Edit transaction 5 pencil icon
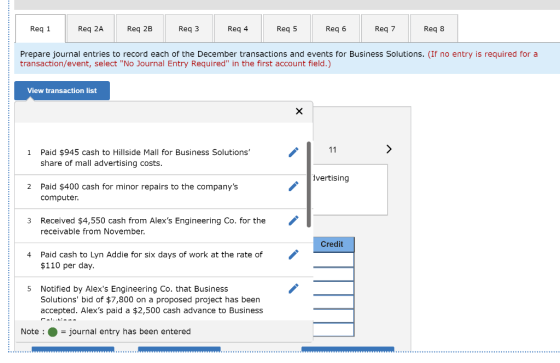The height and width of the screenshot is (363, 560). [x=293, y=289]
